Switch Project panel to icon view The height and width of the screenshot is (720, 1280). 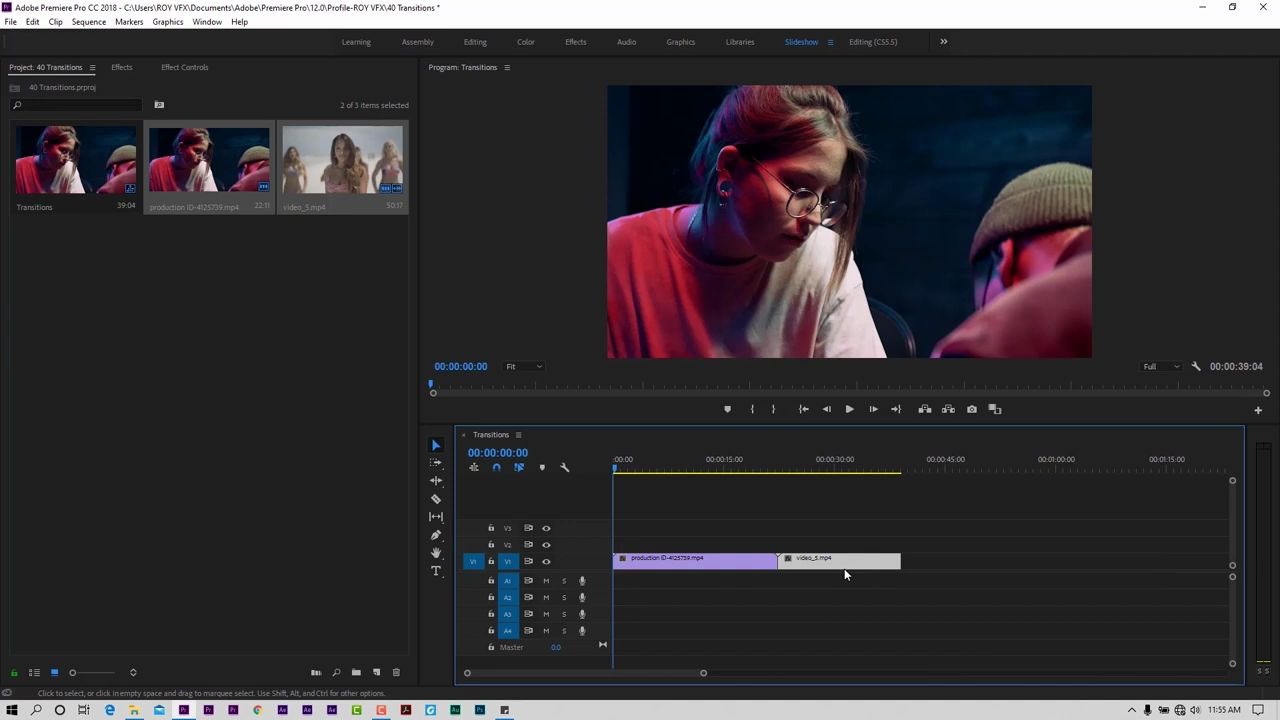click(54, 673)
